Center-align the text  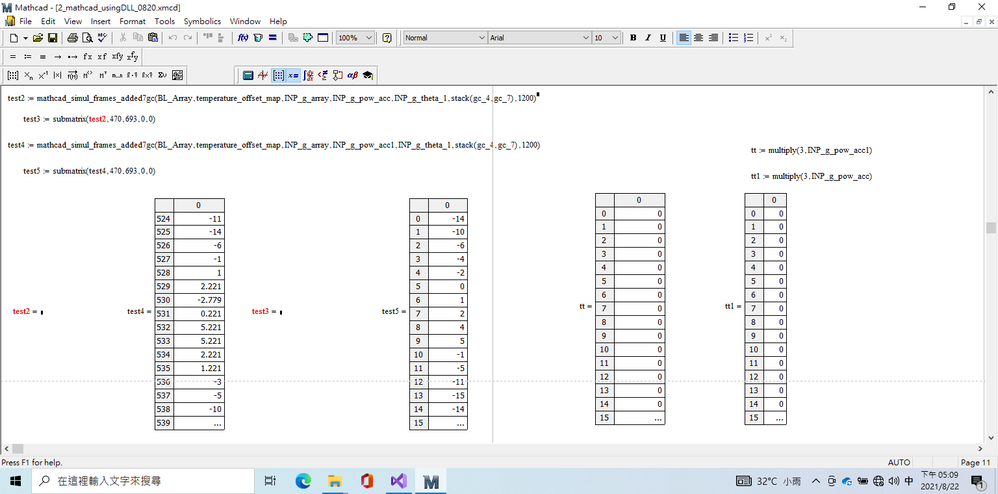pyautogui.click(x=698, y=38)
